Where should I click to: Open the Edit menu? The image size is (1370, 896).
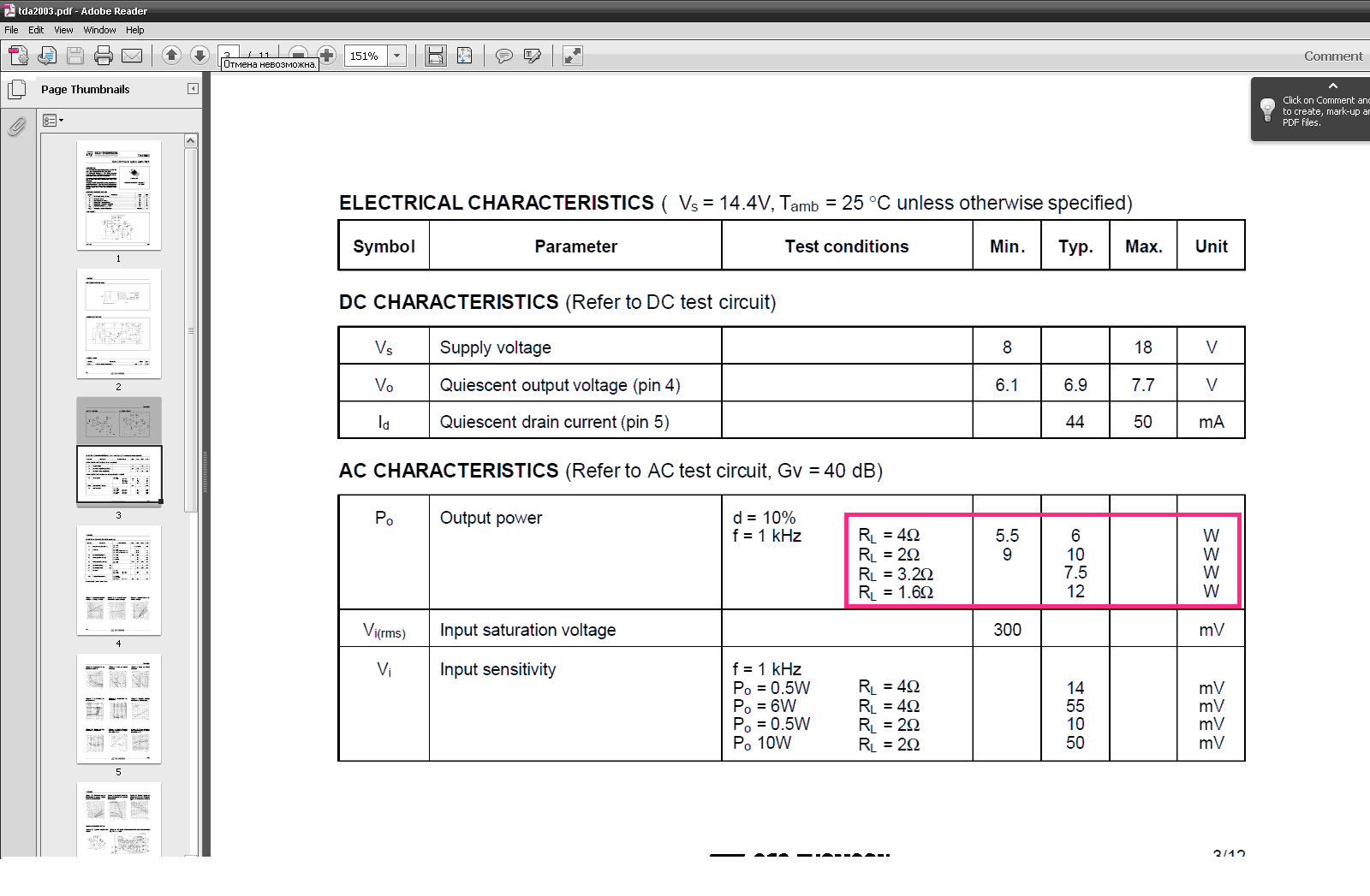(36, 30)
